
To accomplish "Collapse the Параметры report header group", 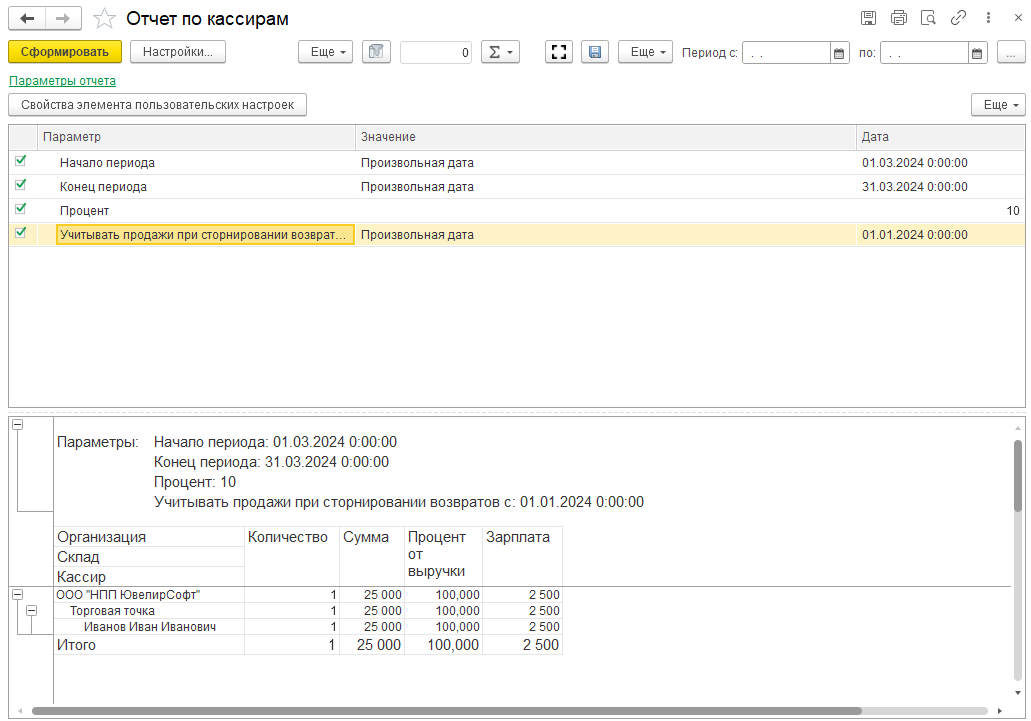I will click(18, 425).
